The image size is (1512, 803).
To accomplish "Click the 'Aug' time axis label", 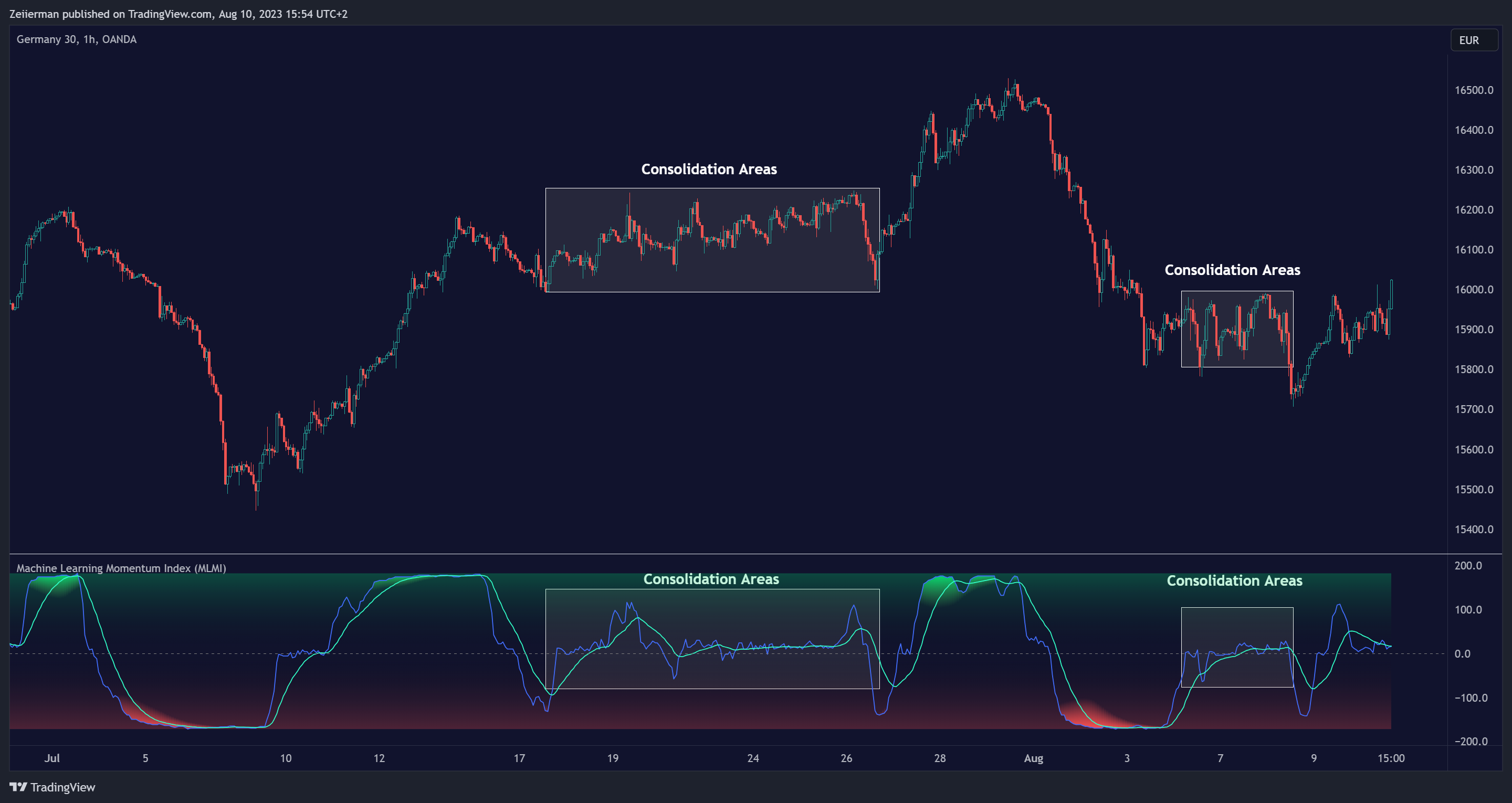I will pyautogui.click(x=1034, y=758).
